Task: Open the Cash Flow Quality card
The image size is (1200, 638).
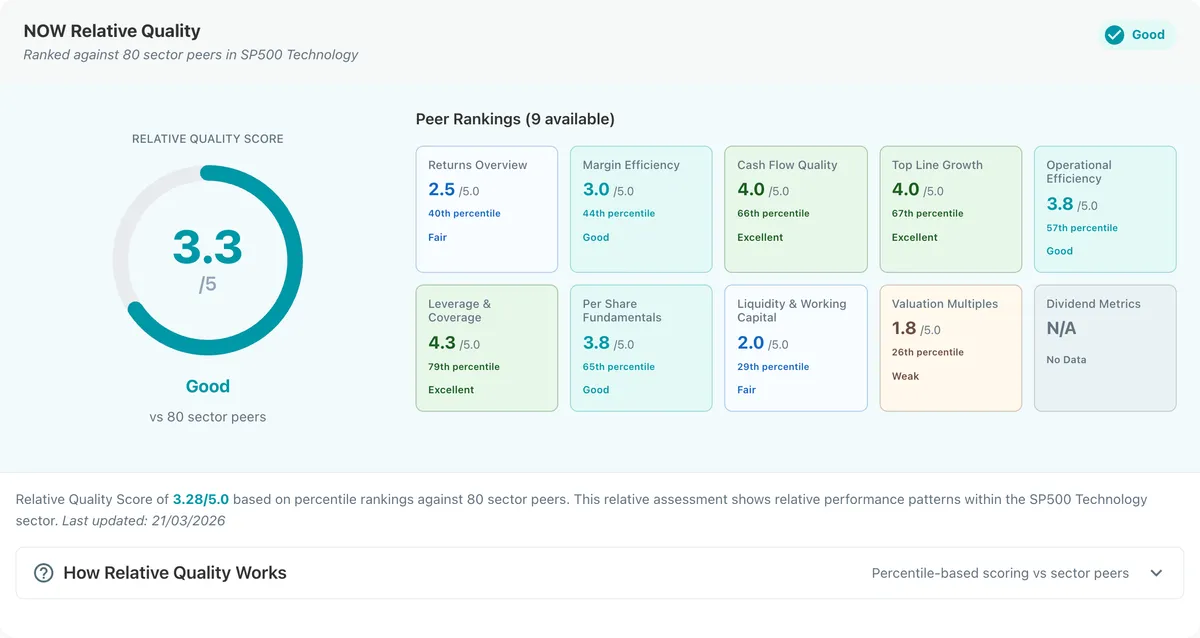Action: 796,209
